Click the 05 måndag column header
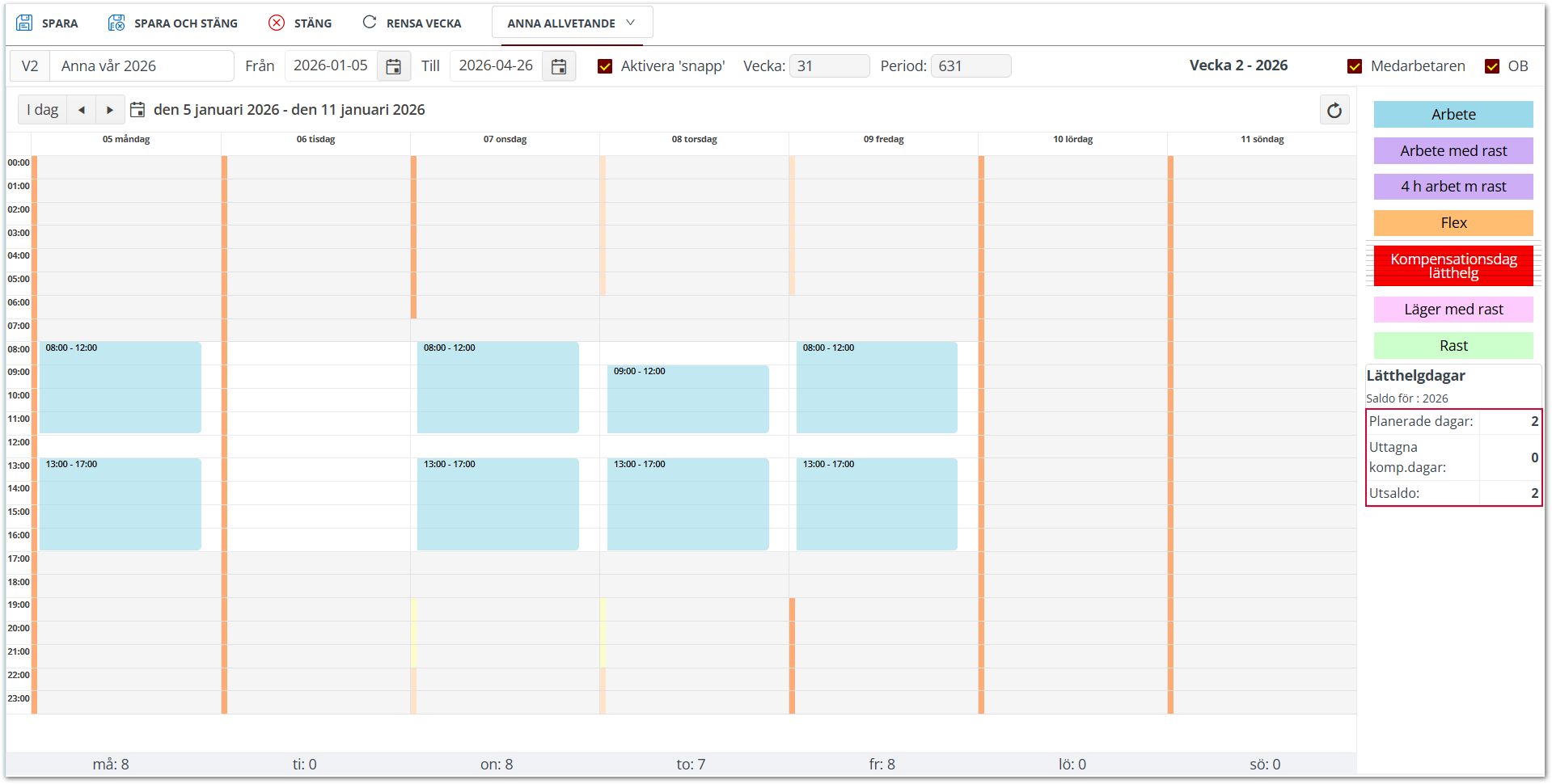This screenshot has width=1552, height=784. pyautogui.click(x=126, y=140)
